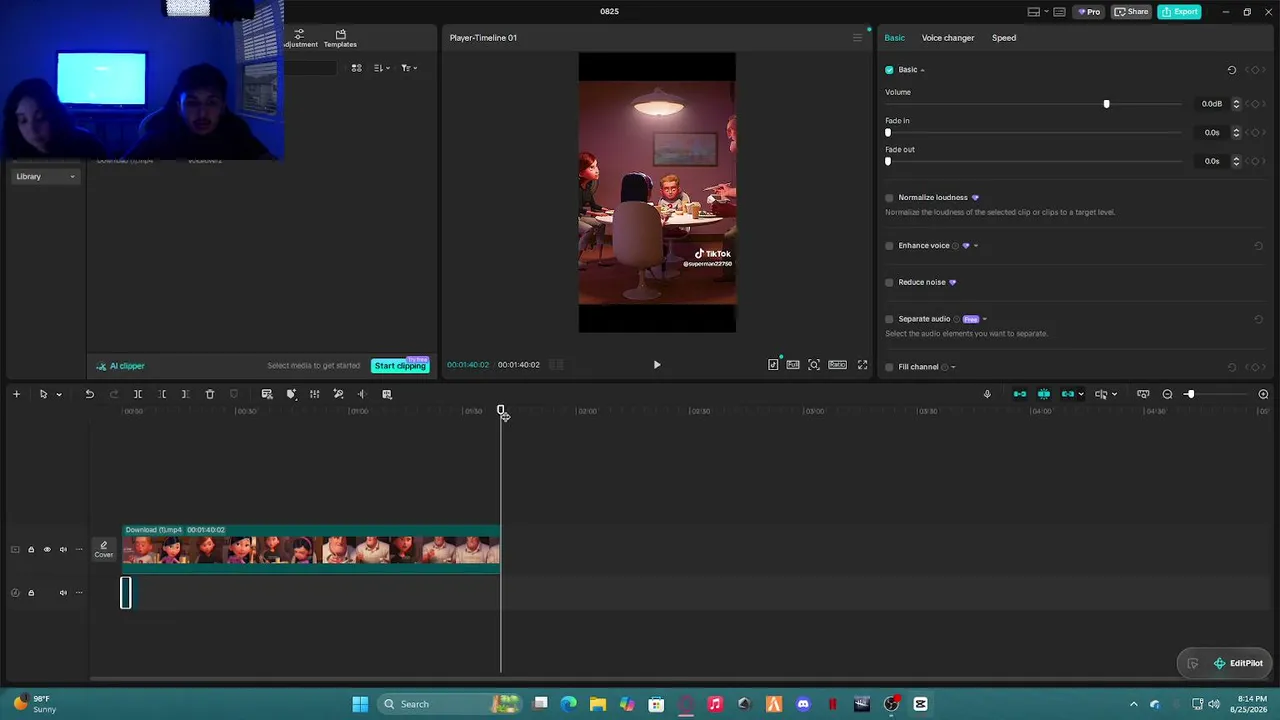Click the Ratio button in the player
Image resolution: width=1280 pixels, height=720 pixels.
pyautogui.click(x=837, y=365)
